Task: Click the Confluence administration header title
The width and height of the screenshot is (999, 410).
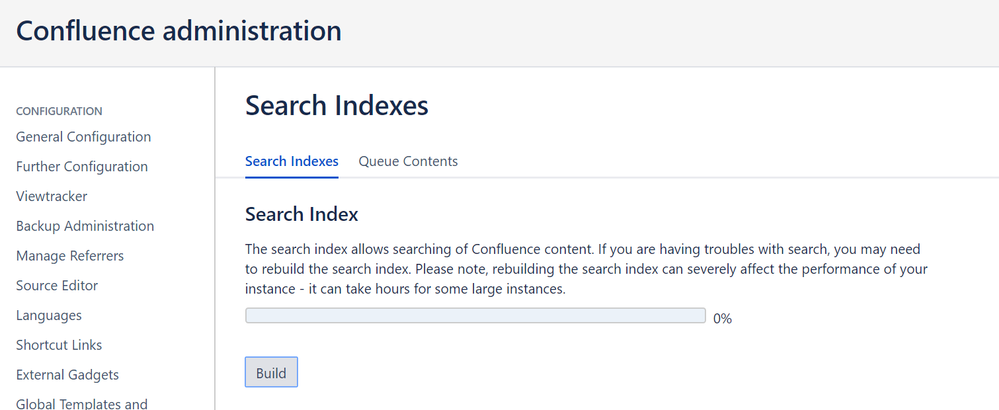Action: tap(179, 31)
